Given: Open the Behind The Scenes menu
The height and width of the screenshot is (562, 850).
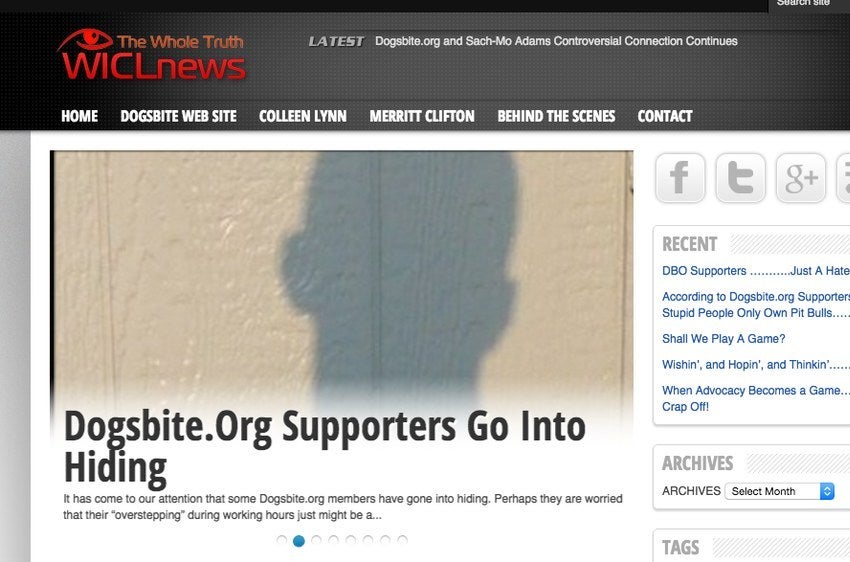Looking at the screenshot, I should pos(556,116).
